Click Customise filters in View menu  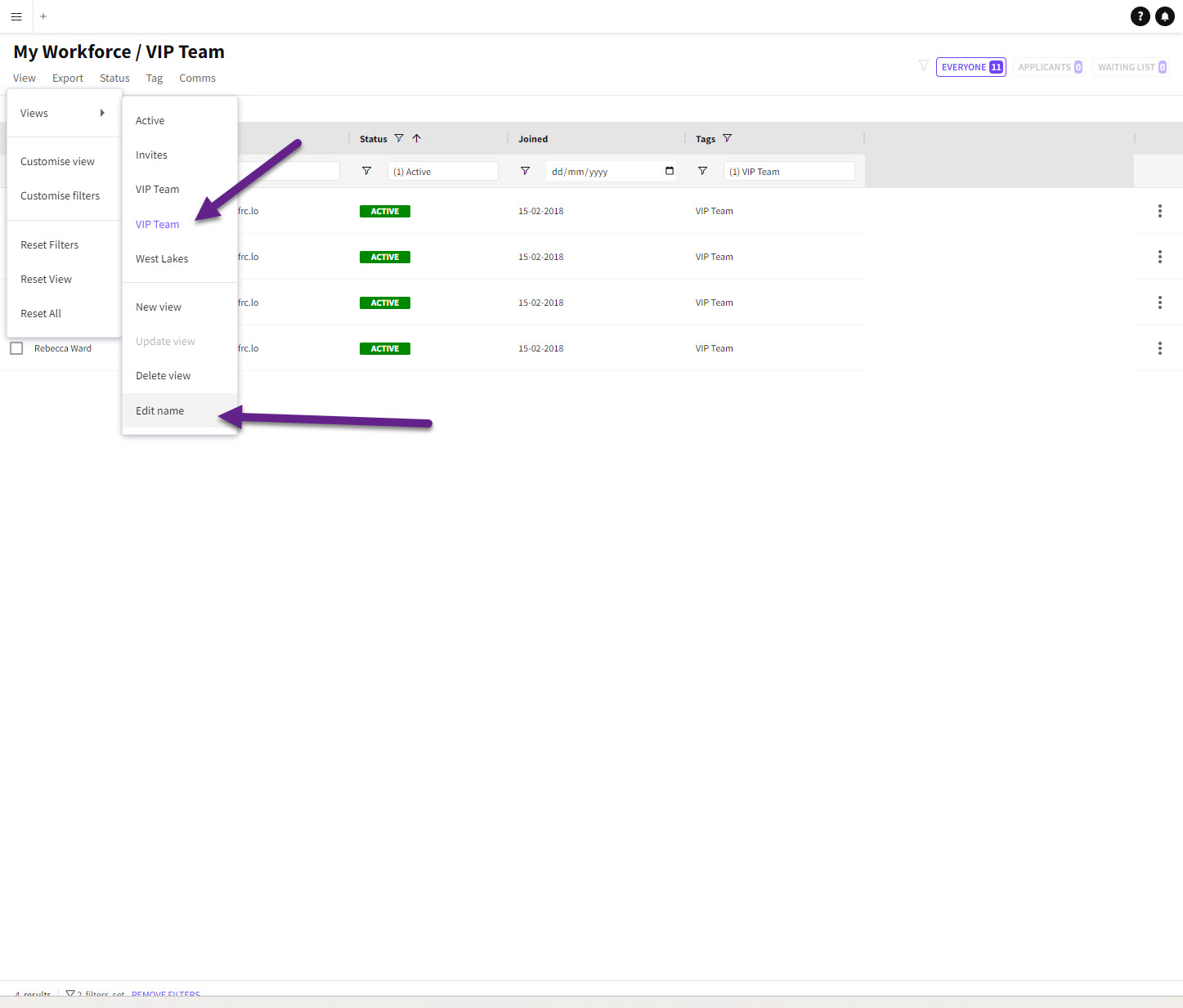[60, 196]
